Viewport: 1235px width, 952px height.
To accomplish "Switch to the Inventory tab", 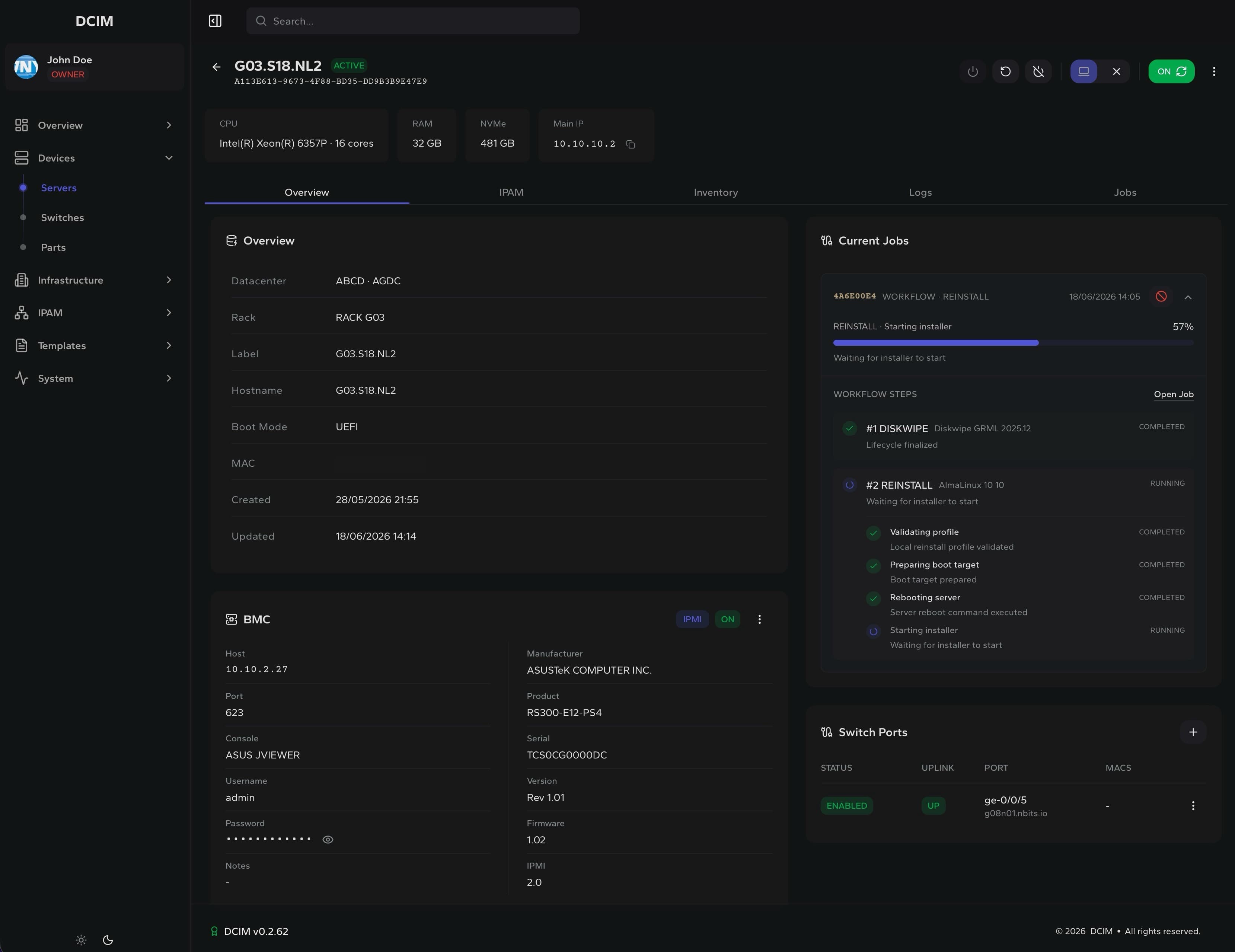I will (715, 193).
